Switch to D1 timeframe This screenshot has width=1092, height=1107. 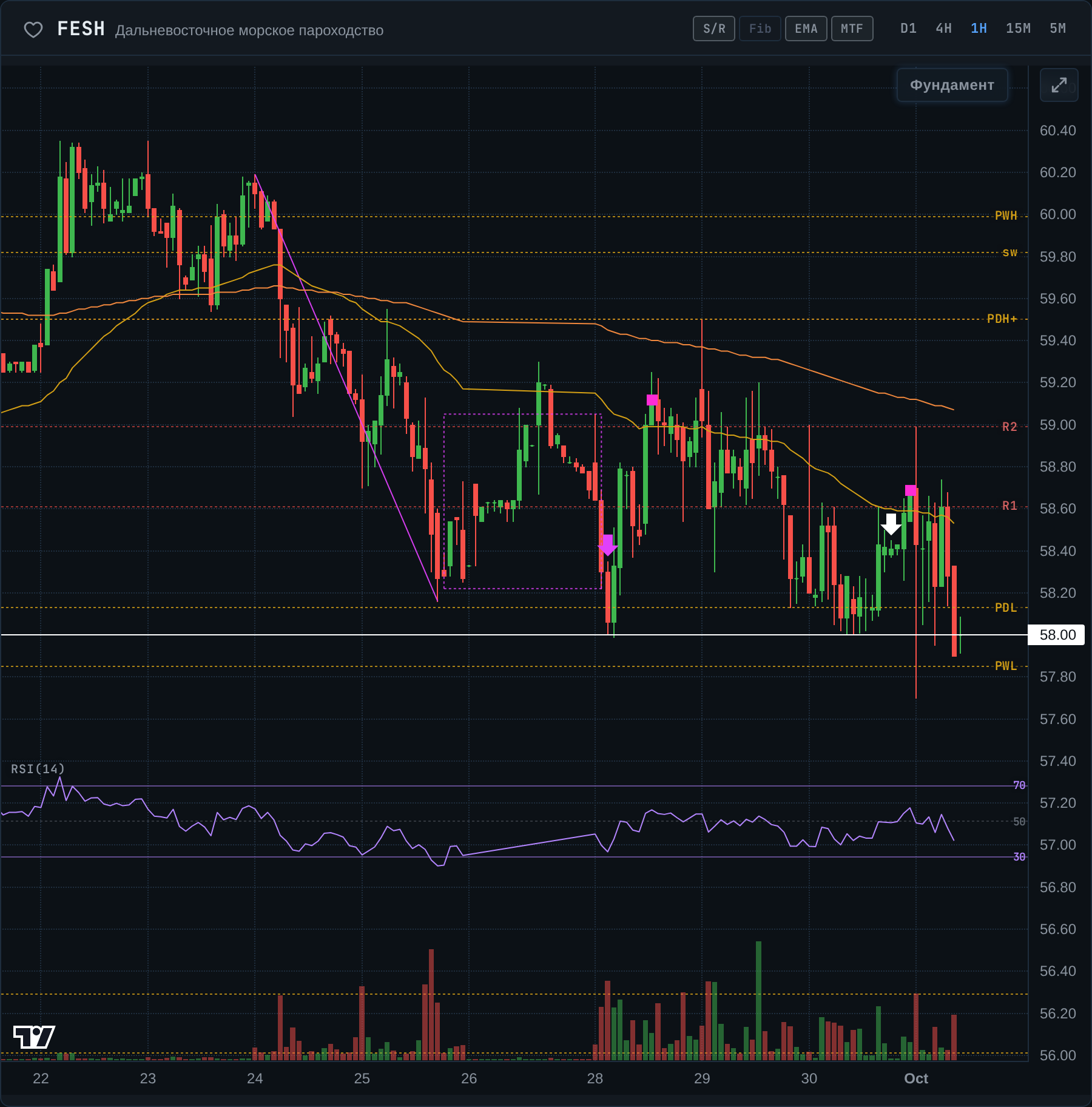908,29
